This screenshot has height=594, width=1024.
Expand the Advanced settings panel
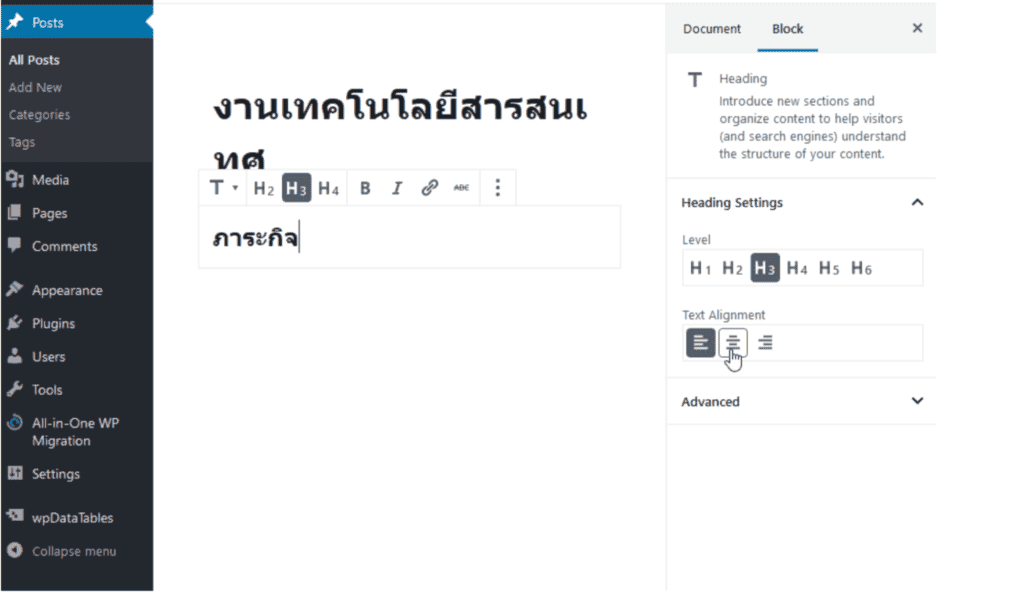917,401
